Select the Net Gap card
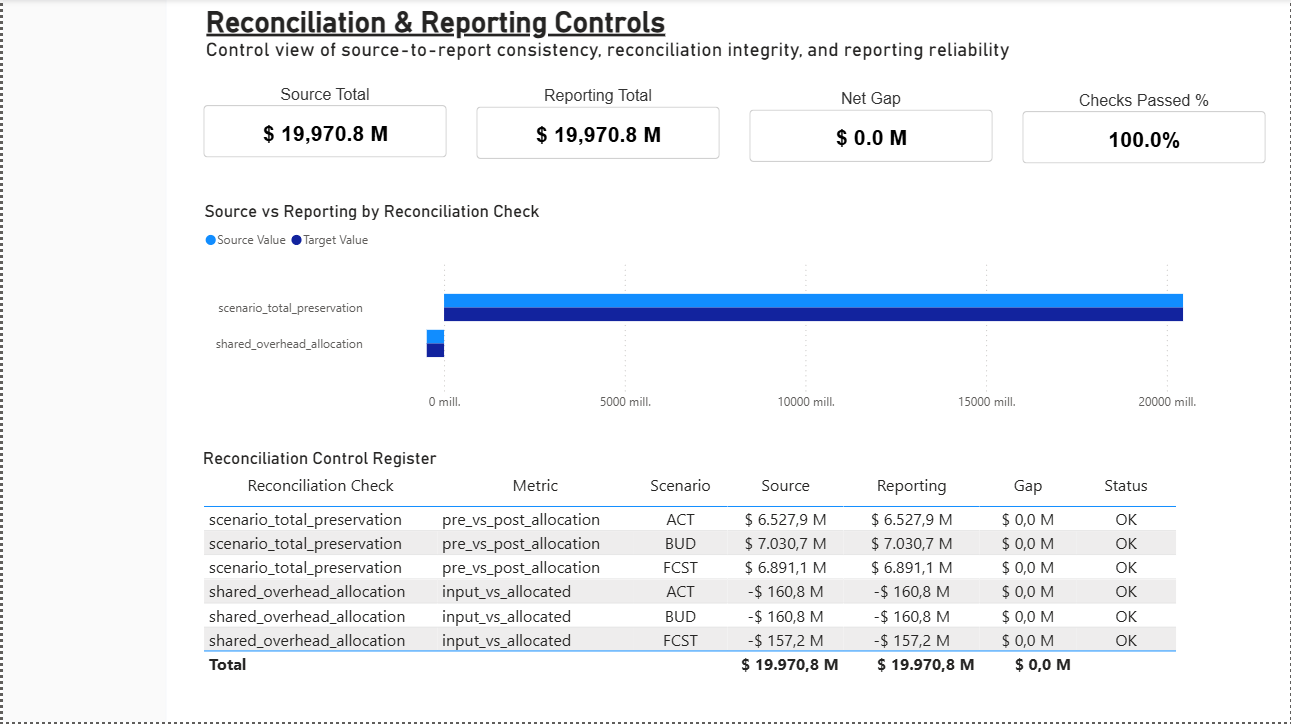Screen dimensions: 1291x724 point(870,135)
